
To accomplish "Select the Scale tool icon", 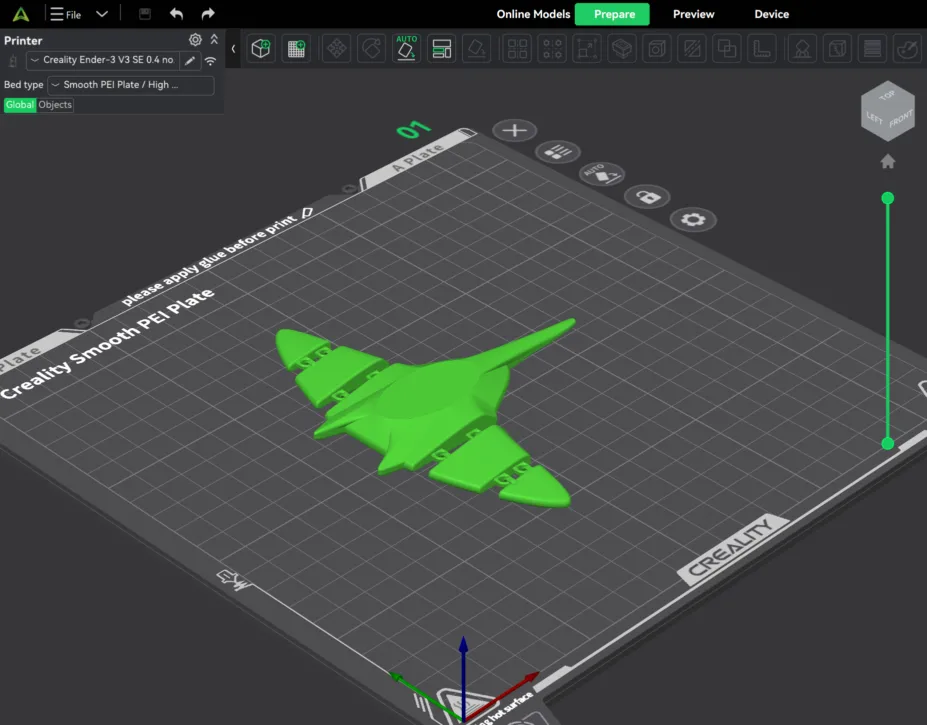I will 586,48.
